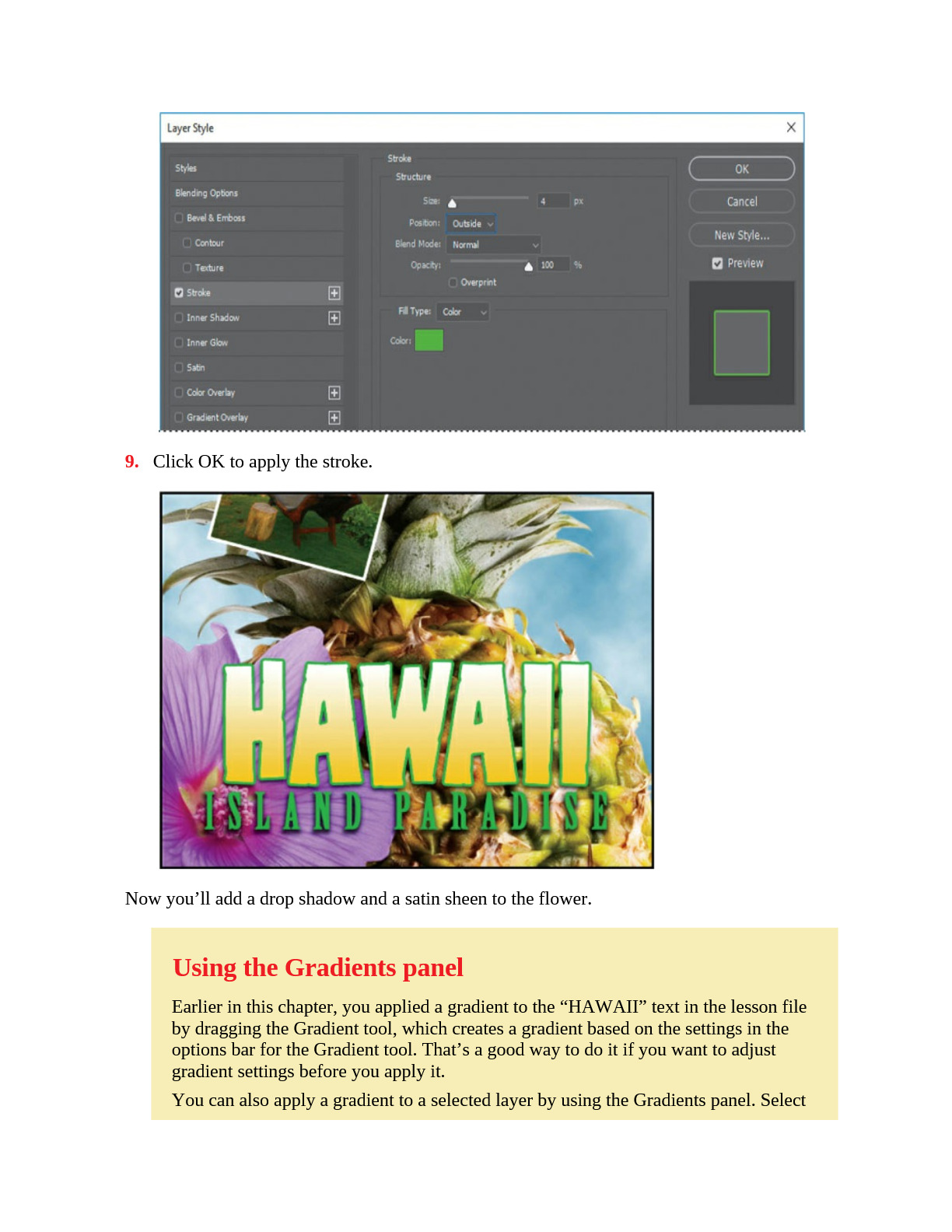Click the green stroke color swatch
The width and height of the screenshot is (952, 1232).
(x=429, y=341)
